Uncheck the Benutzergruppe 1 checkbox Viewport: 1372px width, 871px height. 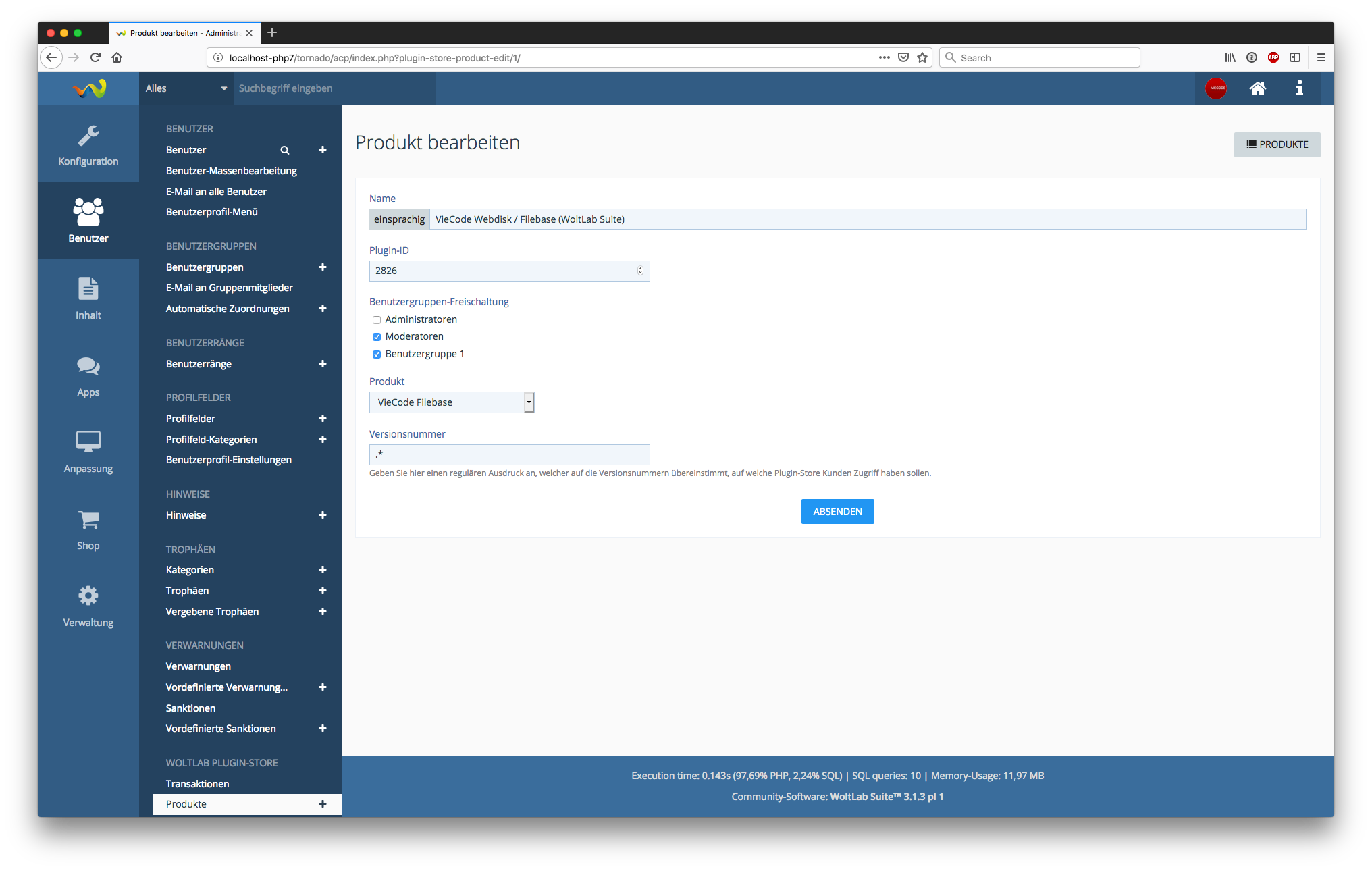click(377, 354)
